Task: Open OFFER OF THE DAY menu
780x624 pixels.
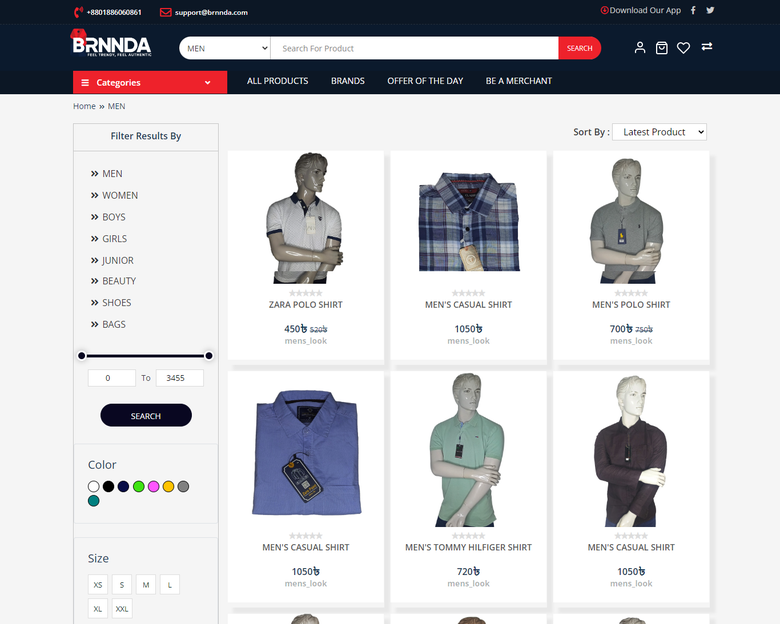Action: point(425,81)
